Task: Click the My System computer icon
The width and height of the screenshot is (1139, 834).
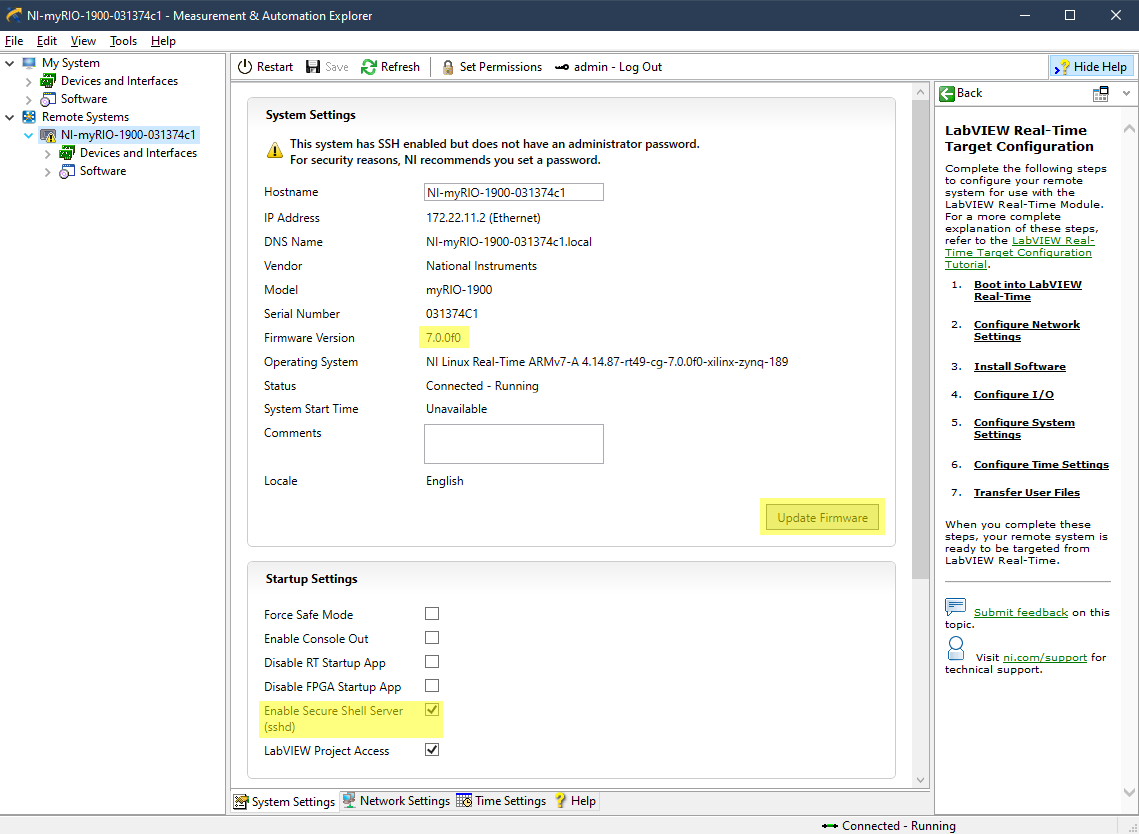Action: click(29, 63)
